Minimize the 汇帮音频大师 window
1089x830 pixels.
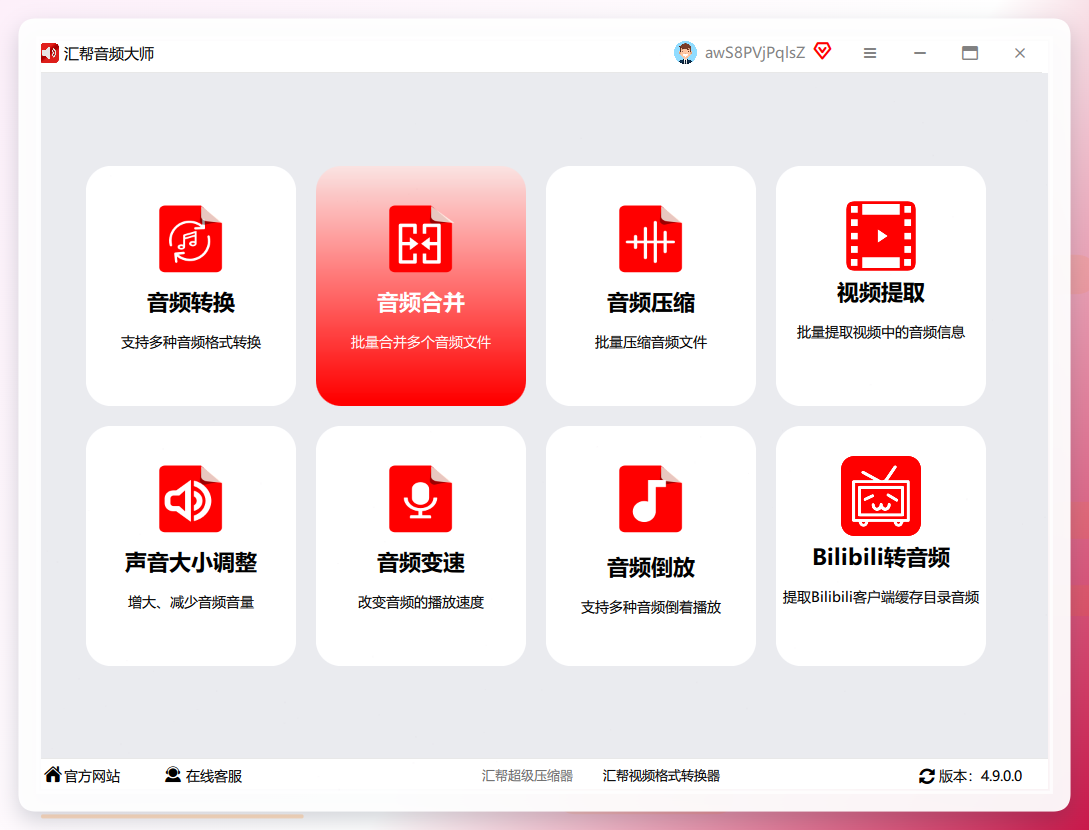[x=920, y=53]
